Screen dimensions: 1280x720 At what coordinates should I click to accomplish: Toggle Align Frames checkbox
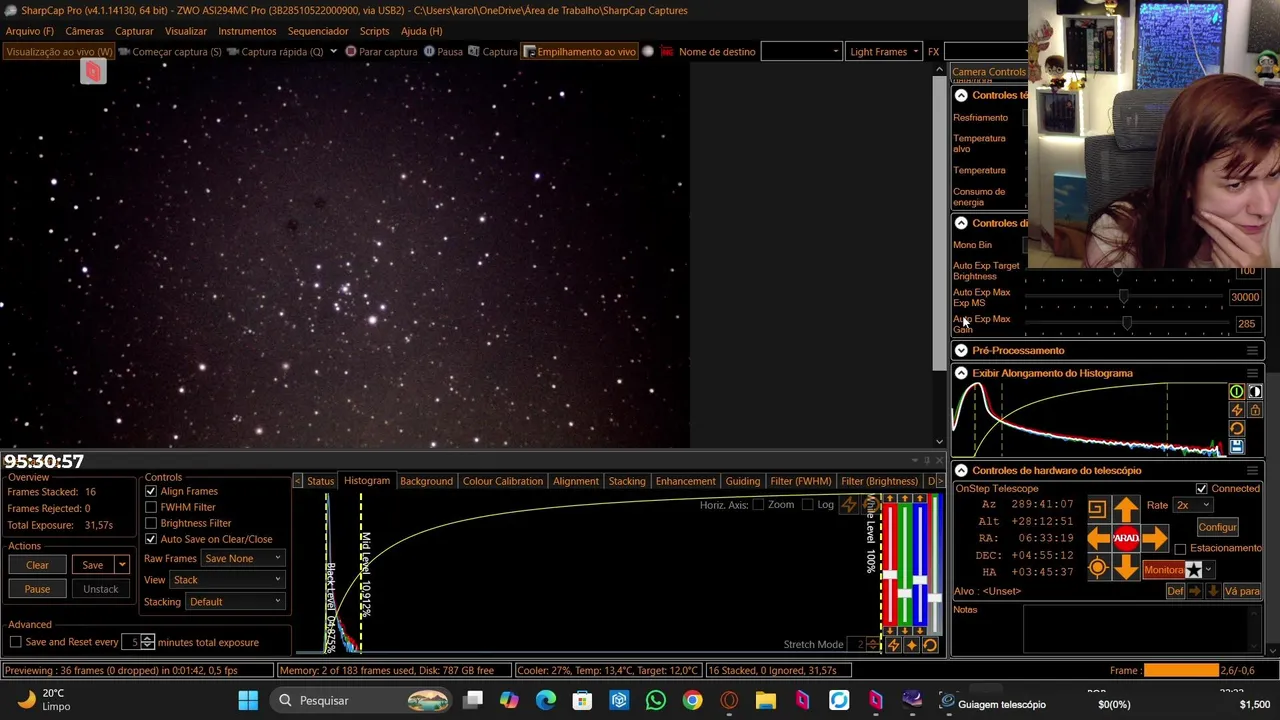[151, 491]
